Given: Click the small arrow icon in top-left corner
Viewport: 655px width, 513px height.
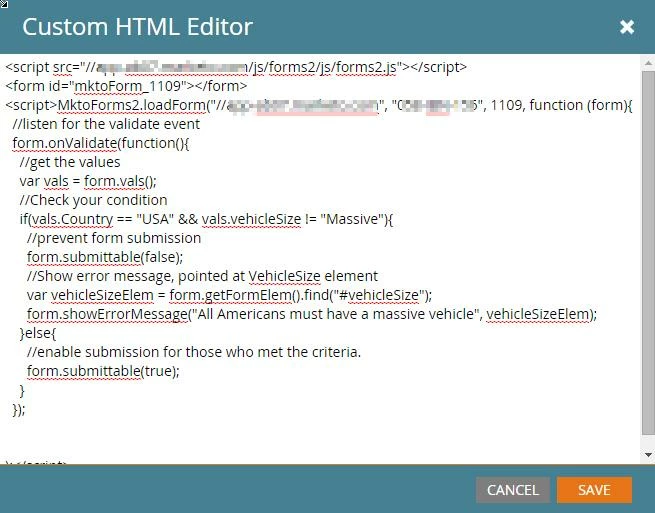Looking at the screenshot, I should (x=3, y=4).
